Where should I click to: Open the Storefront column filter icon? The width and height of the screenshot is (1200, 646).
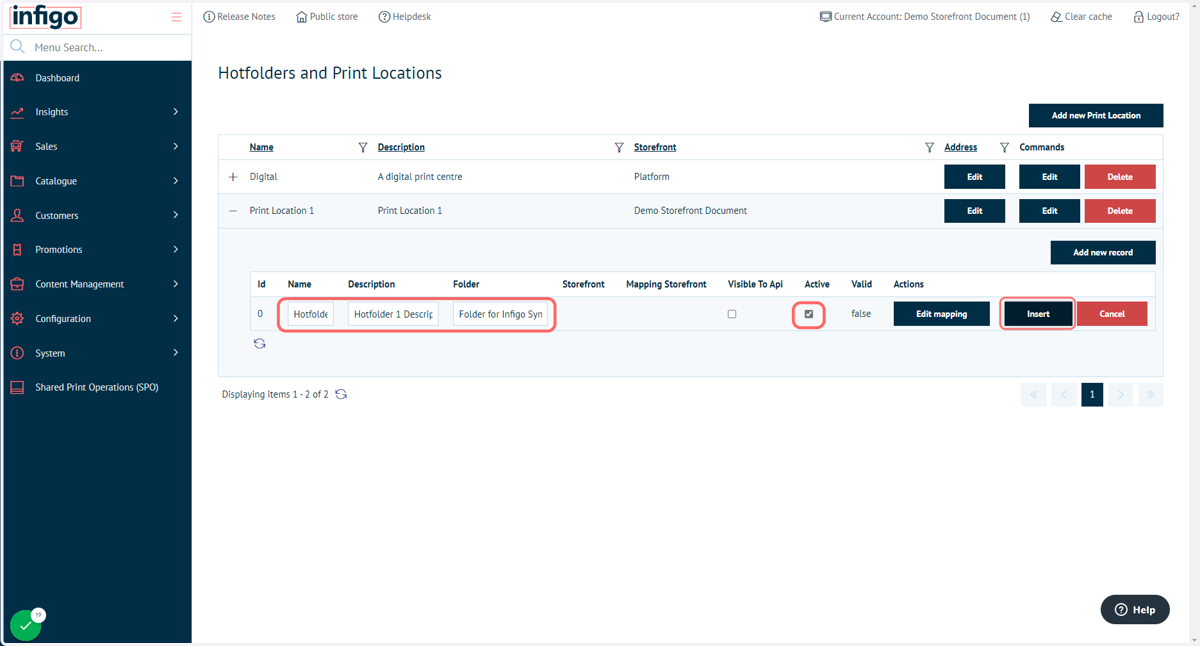(x=929, y=147)
